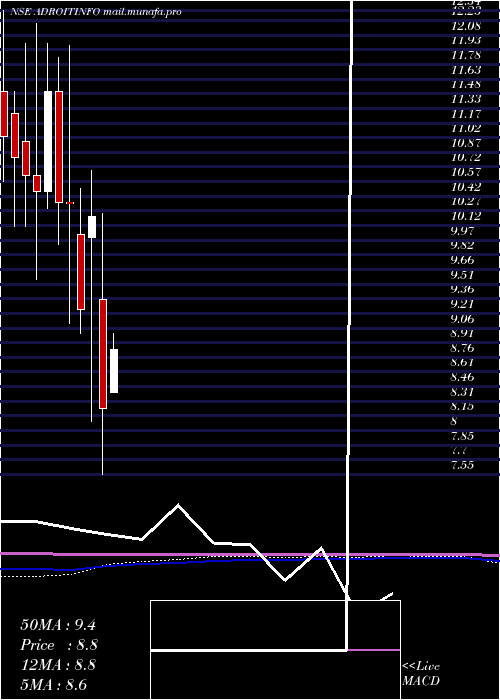This screenshot has width=500, height=700.
Task: Click the '<<Live MACD' label
Action: pyautogui.click(x=421, y=674)
